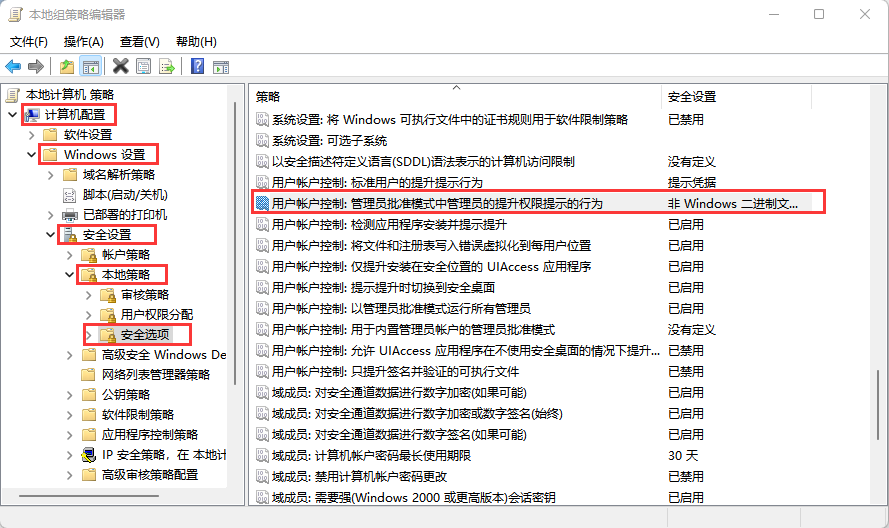Collapse the Windows 设置 node
The height and width of the screenshot is (528, 889).
tap(32, 154)
